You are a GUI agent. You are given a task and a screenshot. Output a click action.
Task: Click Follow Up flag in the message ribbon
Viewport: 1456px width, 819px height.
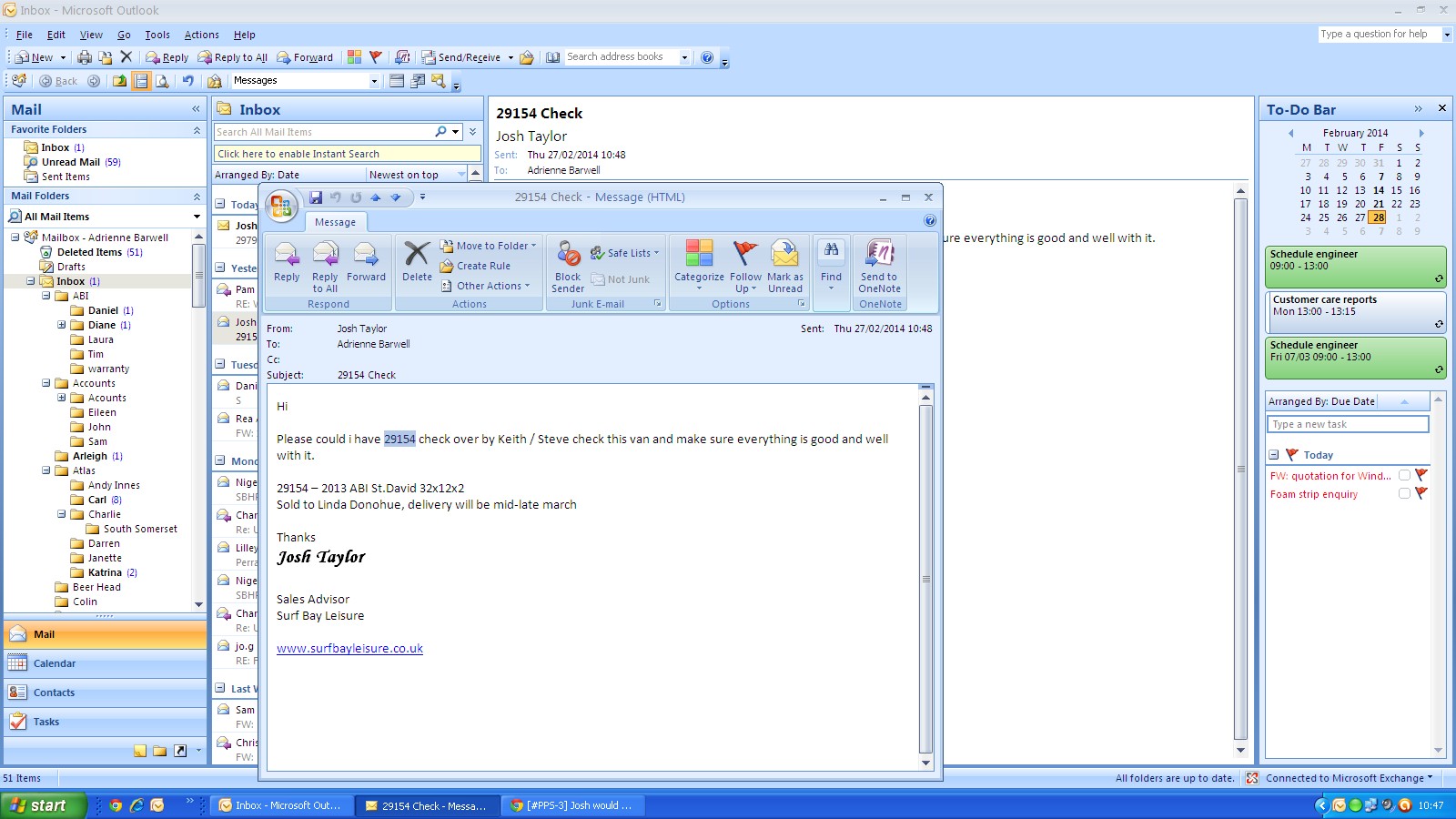click(x=745, y=267)
